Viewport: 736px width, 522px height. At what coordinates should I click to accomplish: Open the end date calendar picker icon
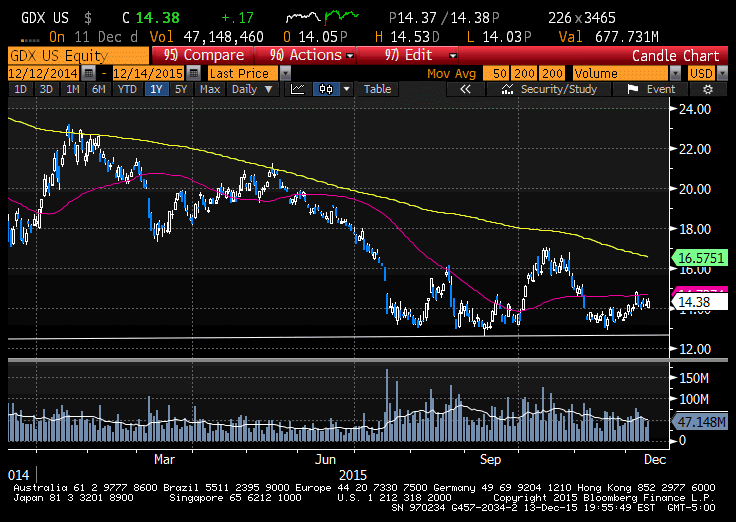(x=193, y=73)
